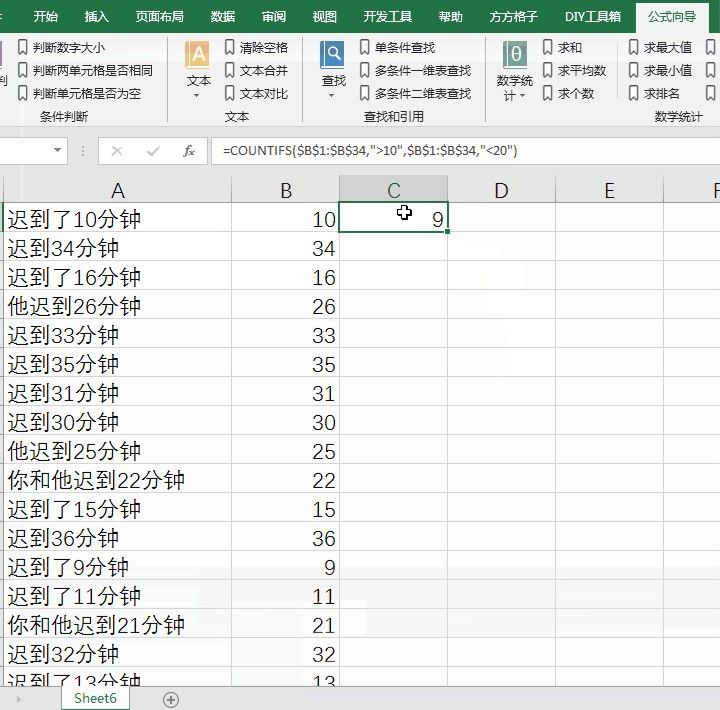720x710 pixels.
Task: Select cell containing 迟到30分钟
Action: [118, 420]
